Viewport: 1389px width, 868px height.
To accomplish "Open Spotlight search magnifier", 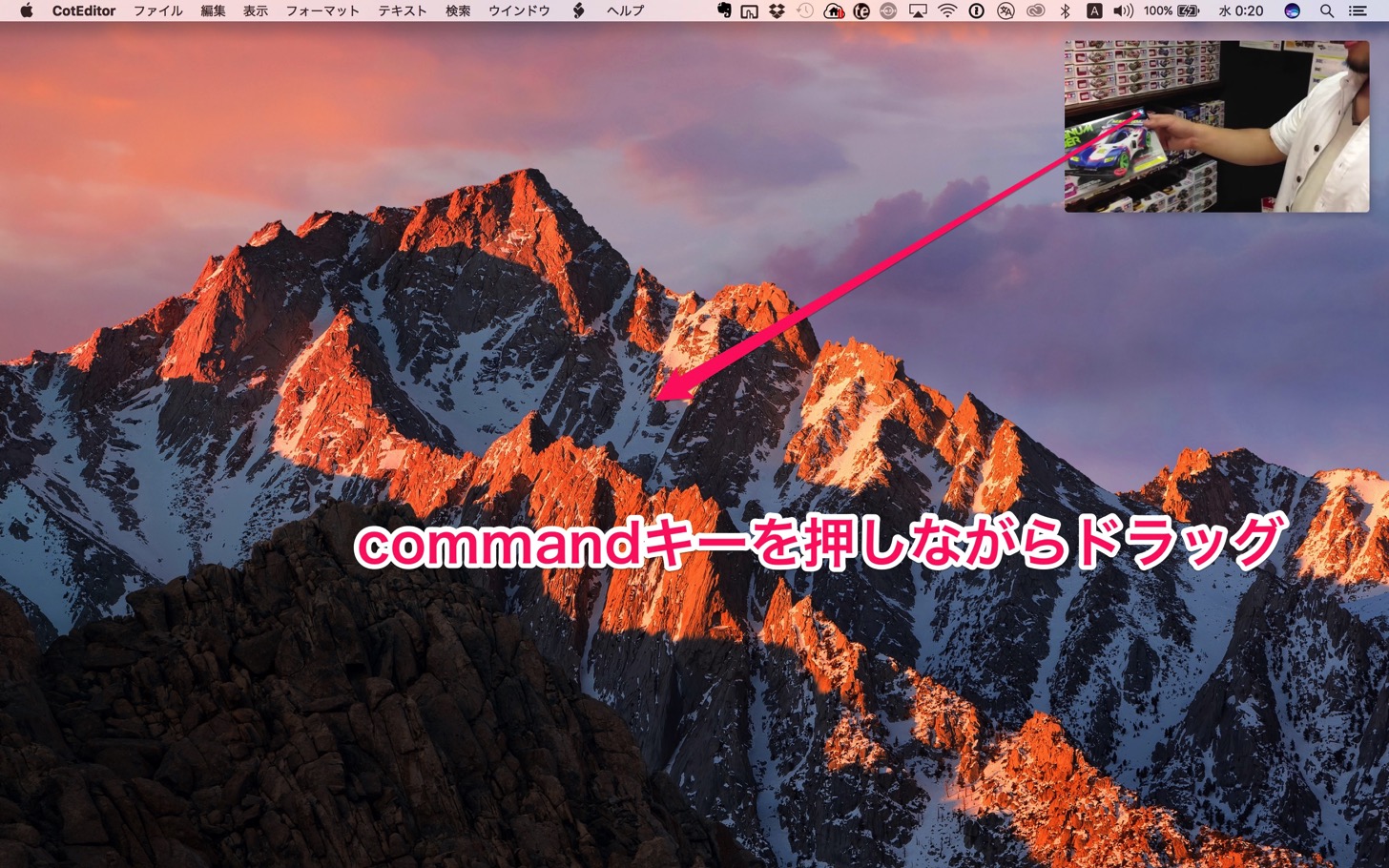I will [1327, 11].
